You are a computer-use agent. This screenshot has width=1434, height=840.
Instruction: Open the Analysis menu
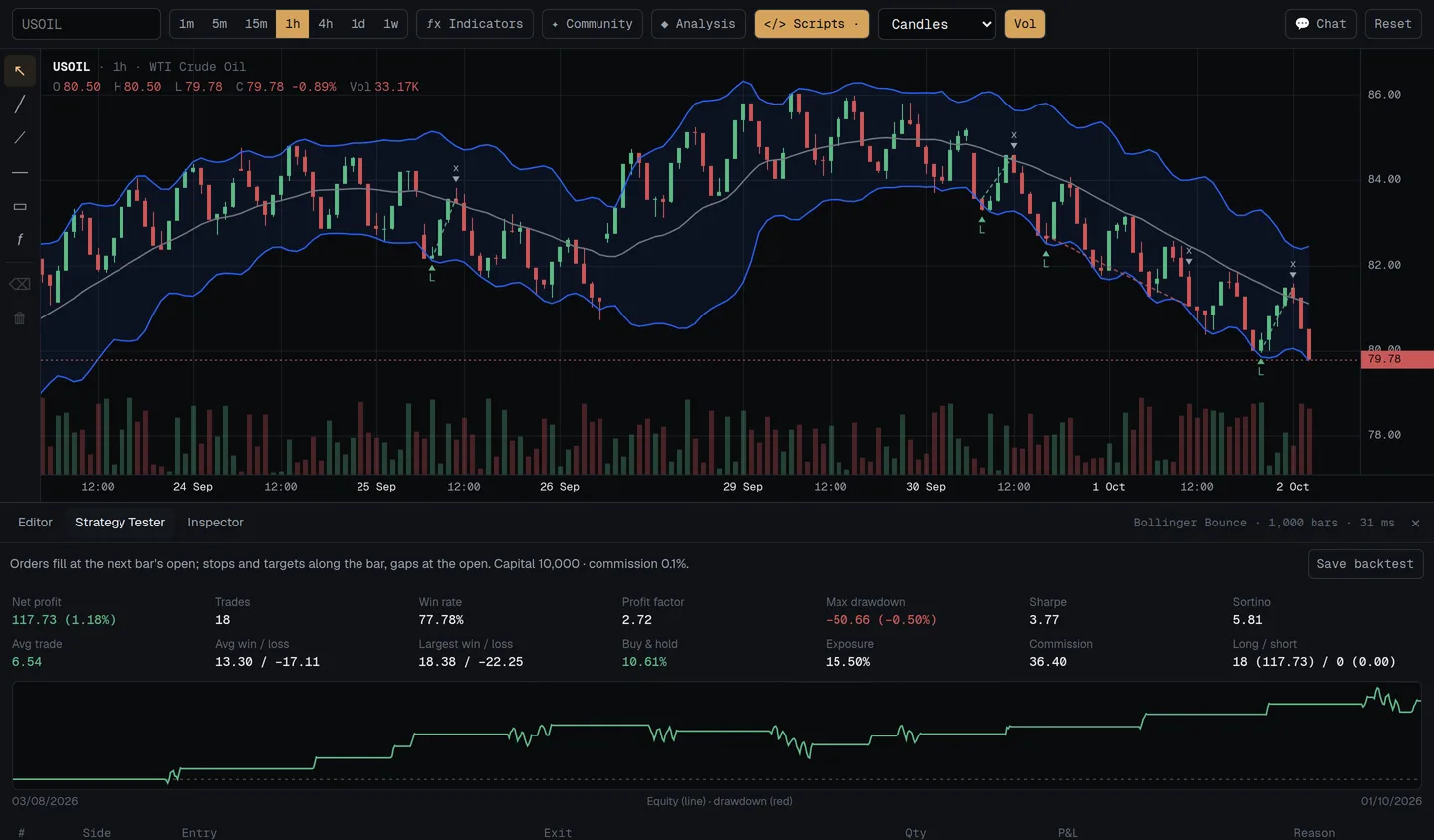(x=698, y=24)
